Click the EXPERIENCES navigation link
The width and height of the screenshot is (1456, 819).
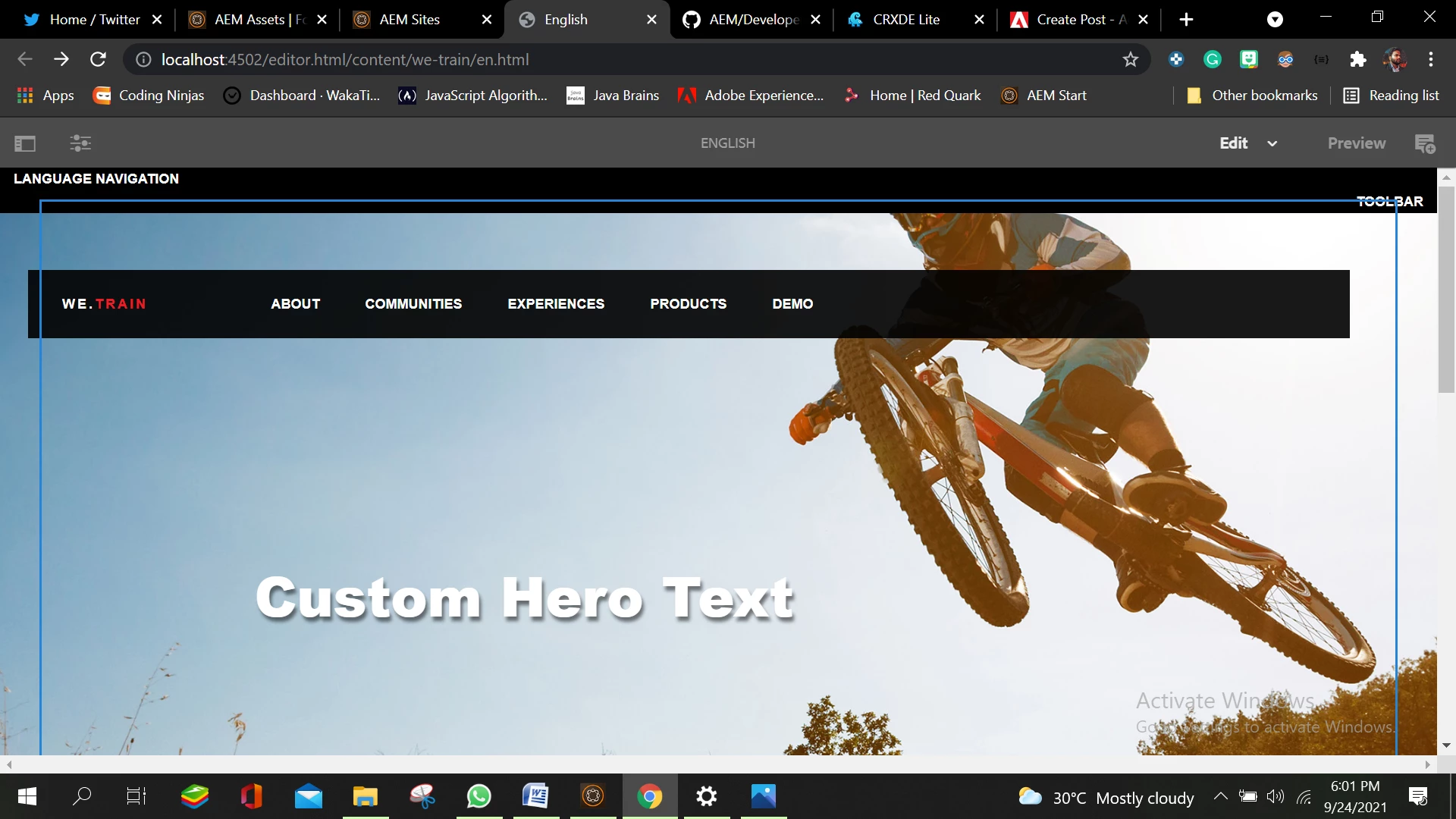click(x=556, y=304)
